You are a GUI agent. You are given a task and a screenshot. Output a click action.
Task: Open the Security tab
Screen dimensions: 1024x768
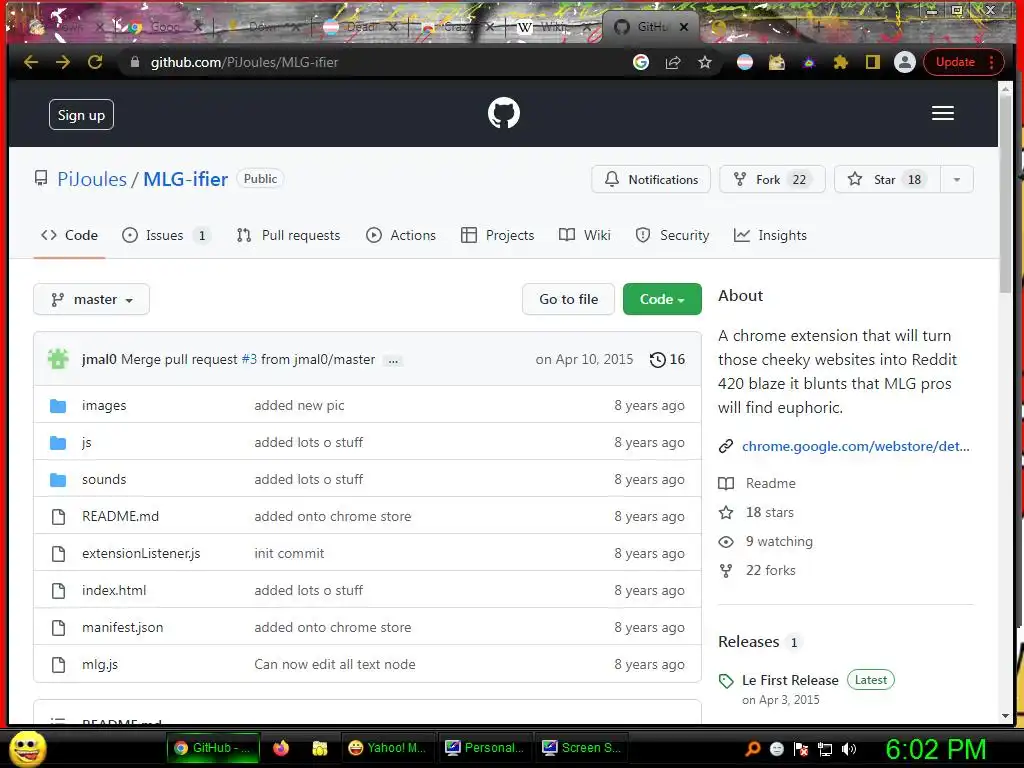point(672,235)
